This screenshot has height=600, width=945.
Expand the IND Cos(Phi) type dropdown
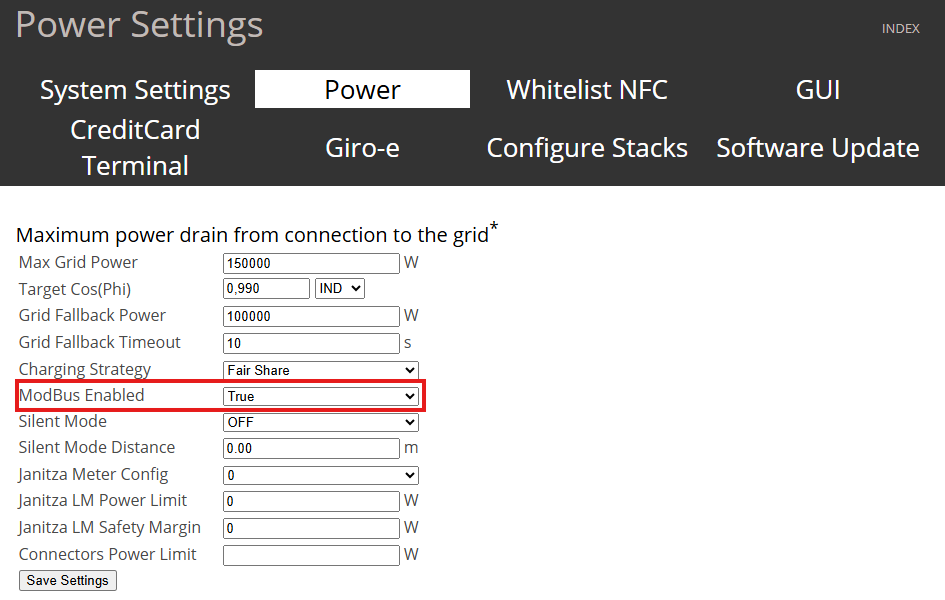point(340,289)
